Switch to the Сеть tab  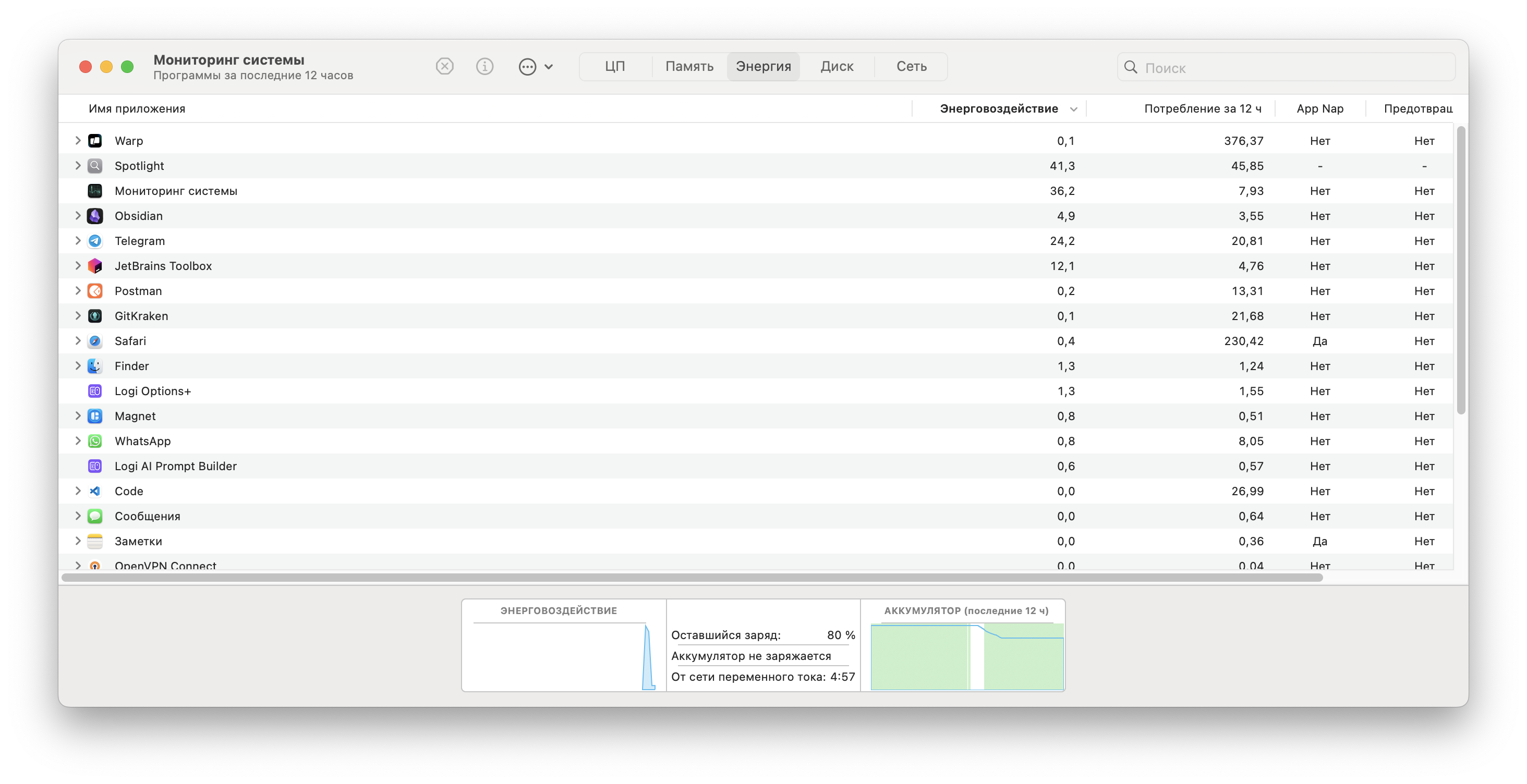click(911, 66)
